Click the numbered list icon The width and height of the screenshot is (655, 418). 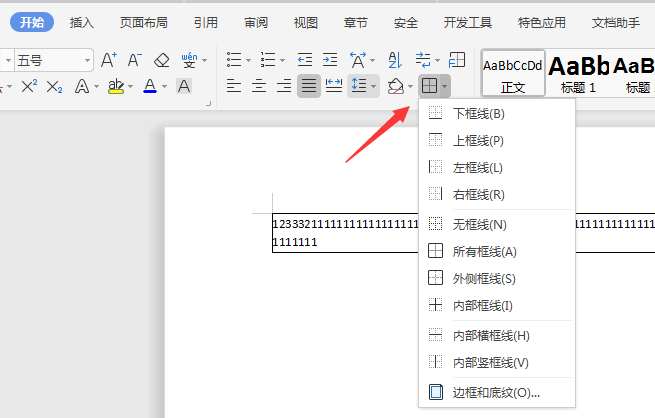pos(267,60)
